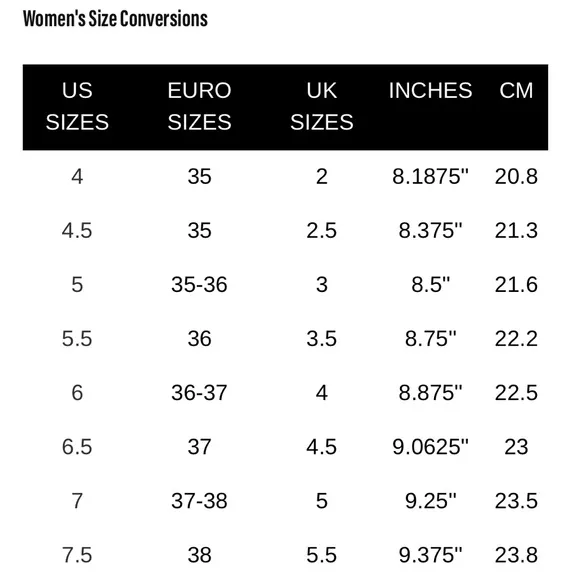Click the 36-37 euro size cell
Viewport: 580px width, 580px height.
pyautogui.click(x=199, y=392)
